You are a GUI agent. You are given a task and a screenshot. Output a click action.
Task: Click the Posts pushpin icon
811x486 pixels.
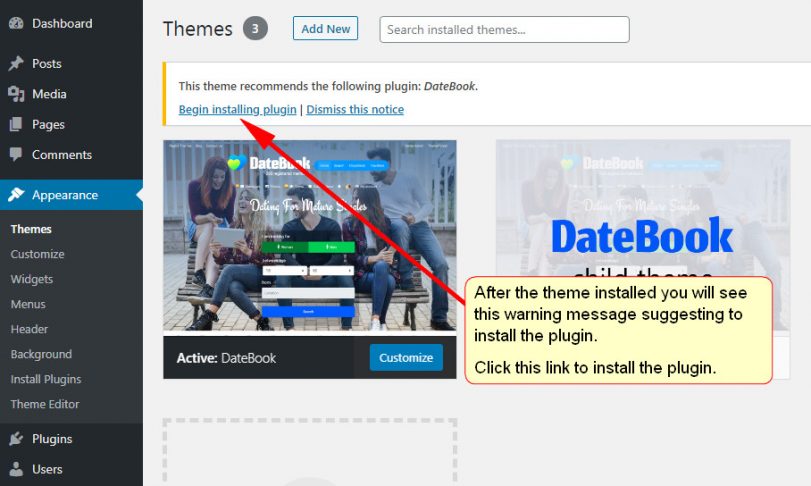(16, 63)
